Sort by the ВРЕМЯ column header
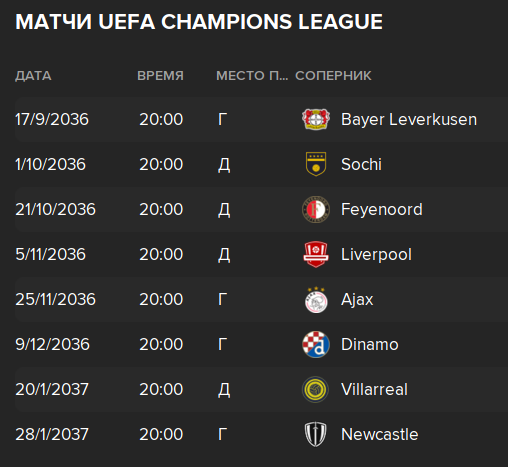The height and width of the screenshot is (467, 508). [160, 76]
